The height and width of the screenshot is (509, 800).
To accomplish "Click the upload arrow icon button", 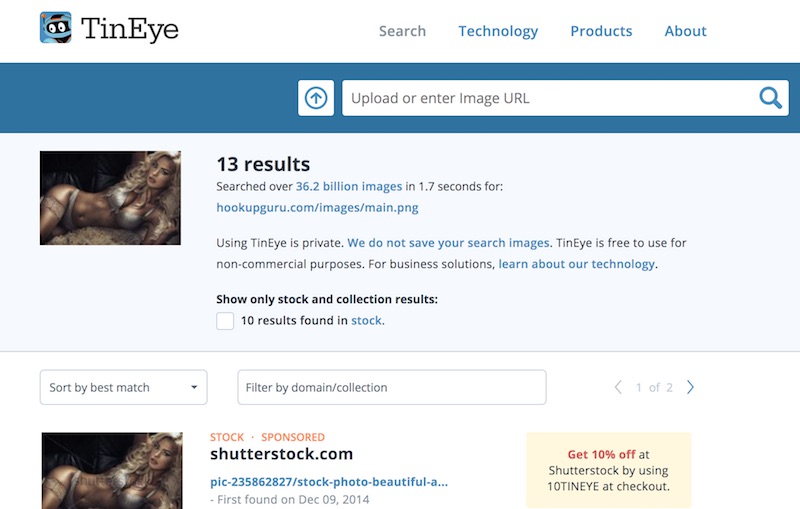I will 316,98.
